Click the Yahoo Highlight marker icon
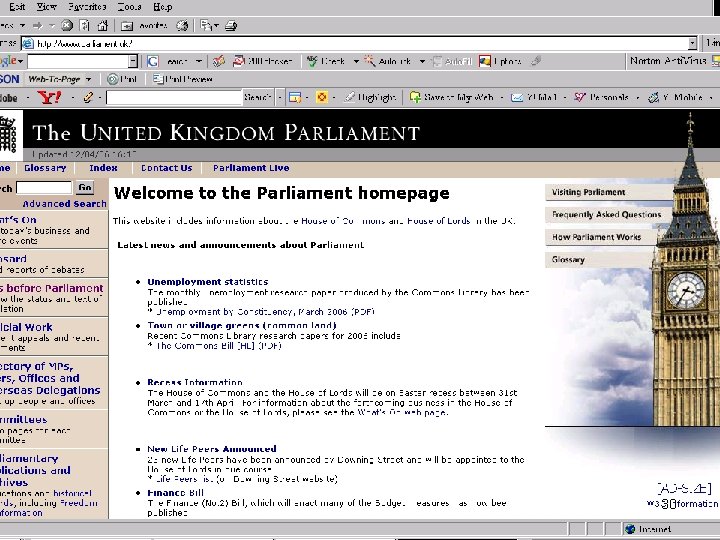This screenshot has width=720, height=540. click(350, 97)
